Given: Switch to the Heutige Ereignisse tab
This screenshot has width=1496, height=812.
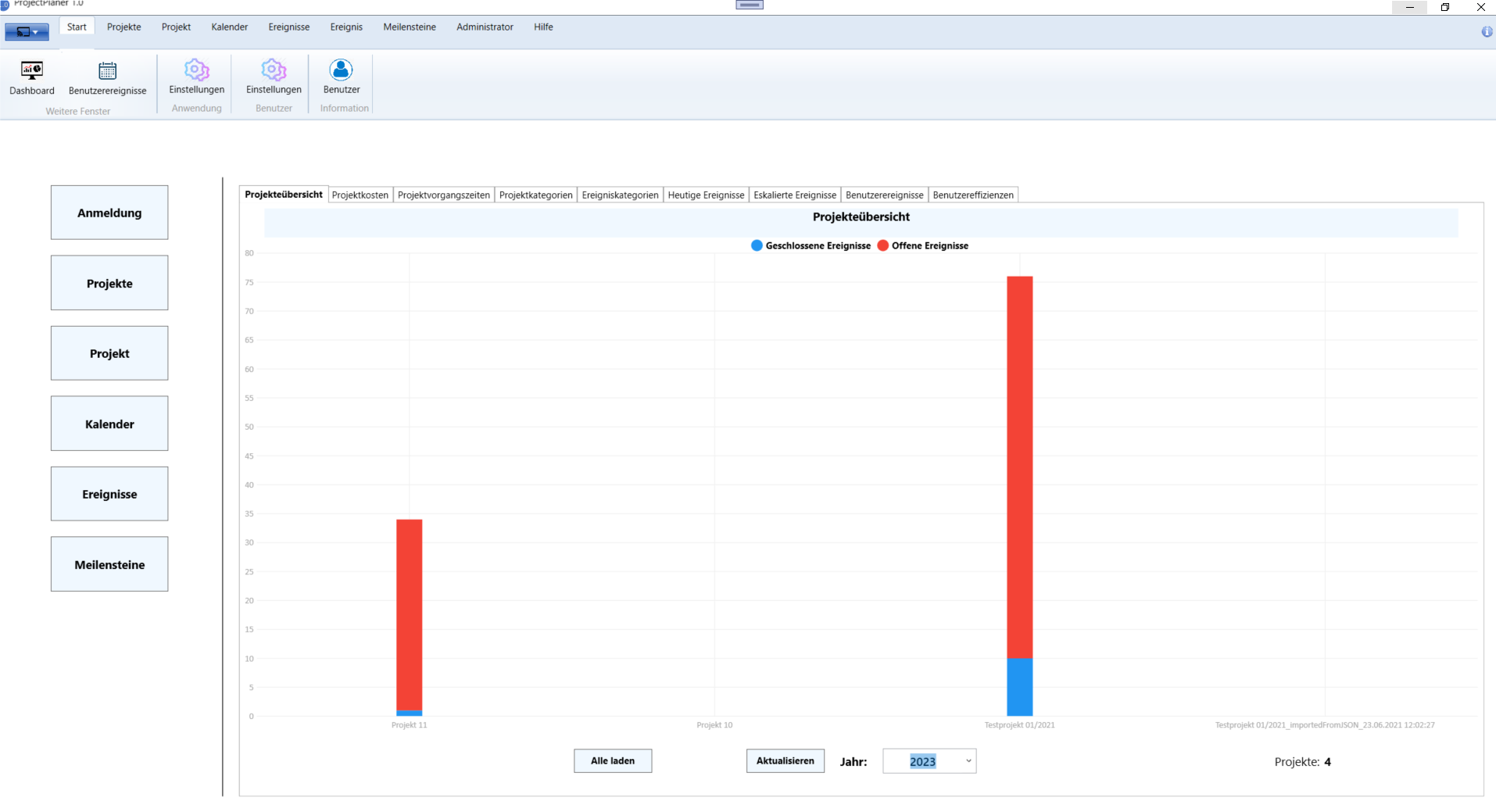Looking at the screenshot, I should [x=707, y=195].
